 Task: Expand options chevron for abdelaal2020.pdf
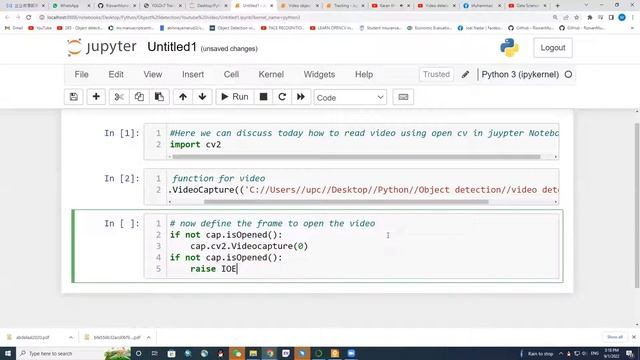(71, 338)
